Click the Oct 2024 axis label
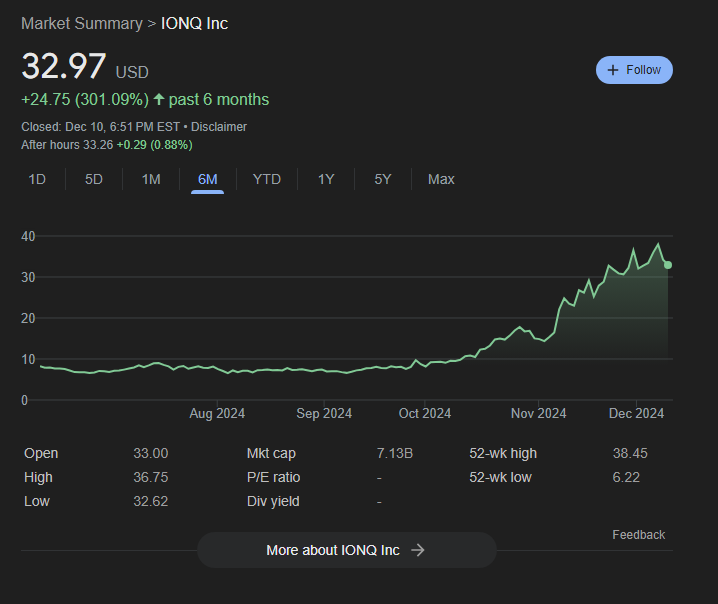Image resolution: width=718 pixels, height=604 pixels. 425,414
